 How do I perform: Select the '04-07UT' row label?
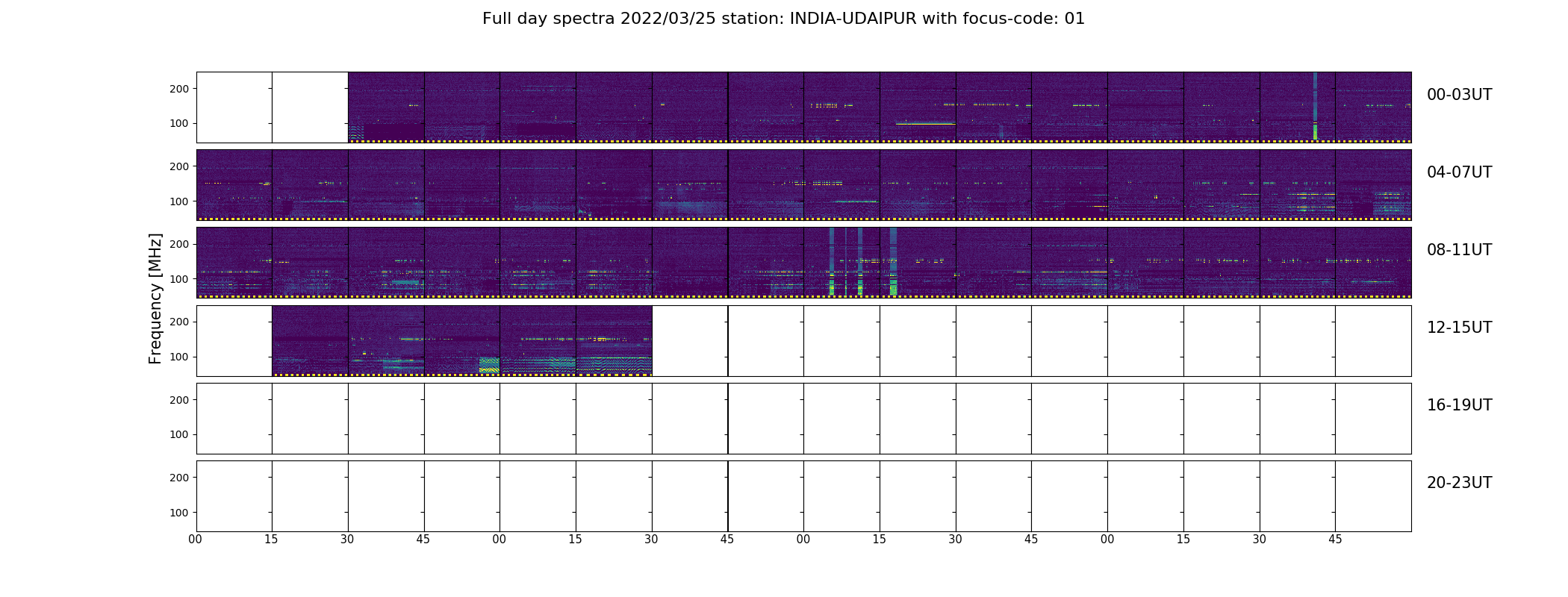click(1459, 172)
